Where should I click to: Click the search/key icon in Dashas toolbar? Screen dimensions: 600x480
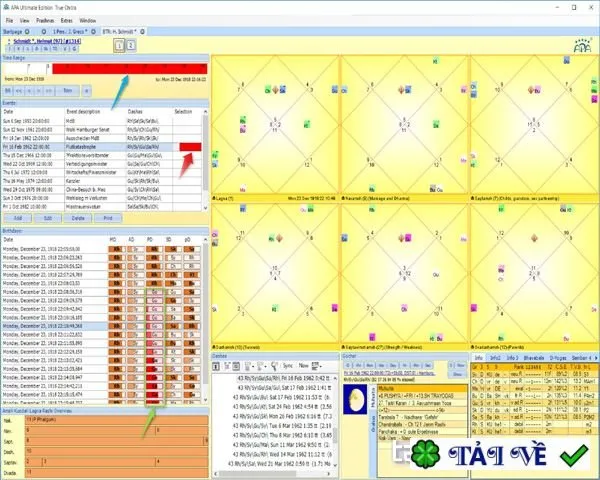click(x=274, y=366)
